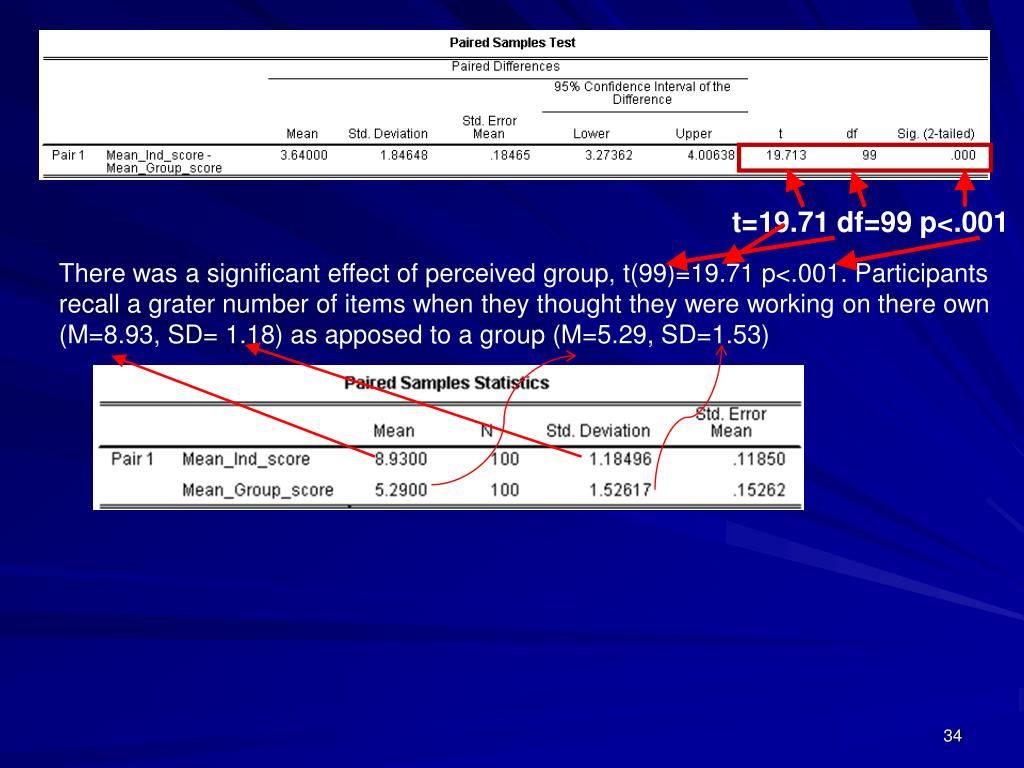
Task: Click the 'Std. Deviation' header in the statistics table
Action: point(598,431)
